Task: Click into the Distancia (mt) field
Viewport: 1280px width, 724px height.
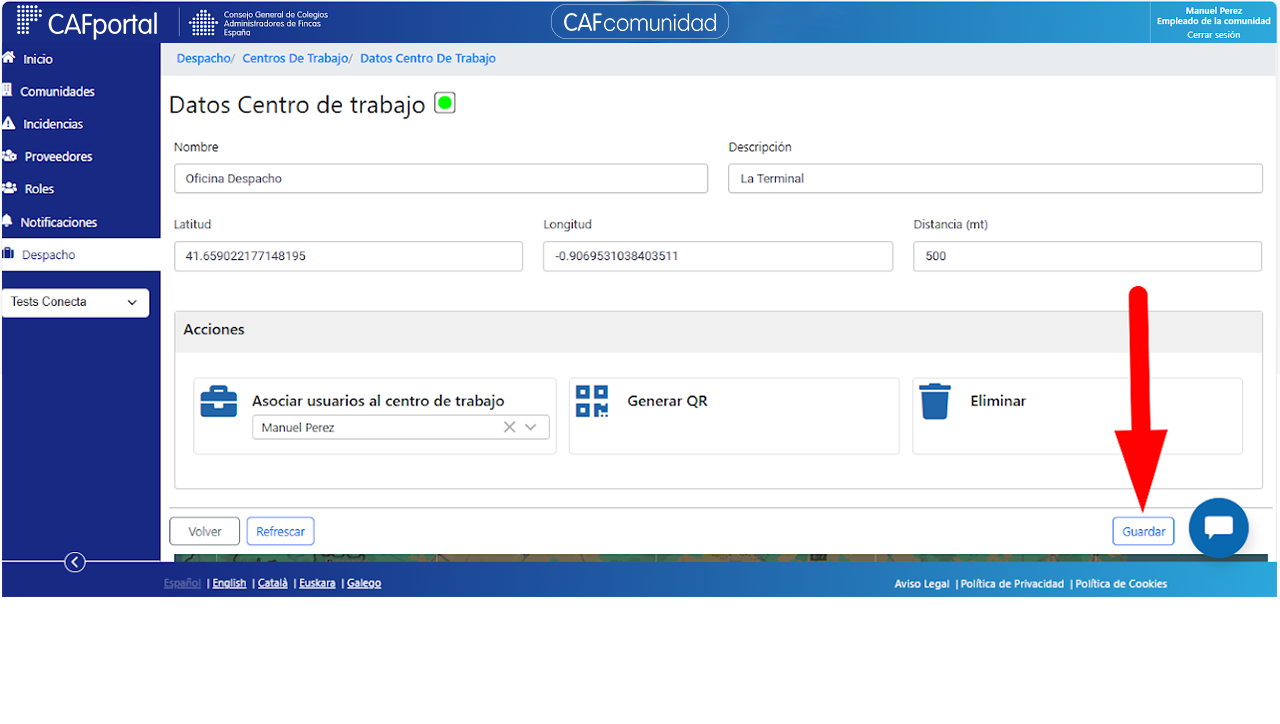Action: point(1087,256)
